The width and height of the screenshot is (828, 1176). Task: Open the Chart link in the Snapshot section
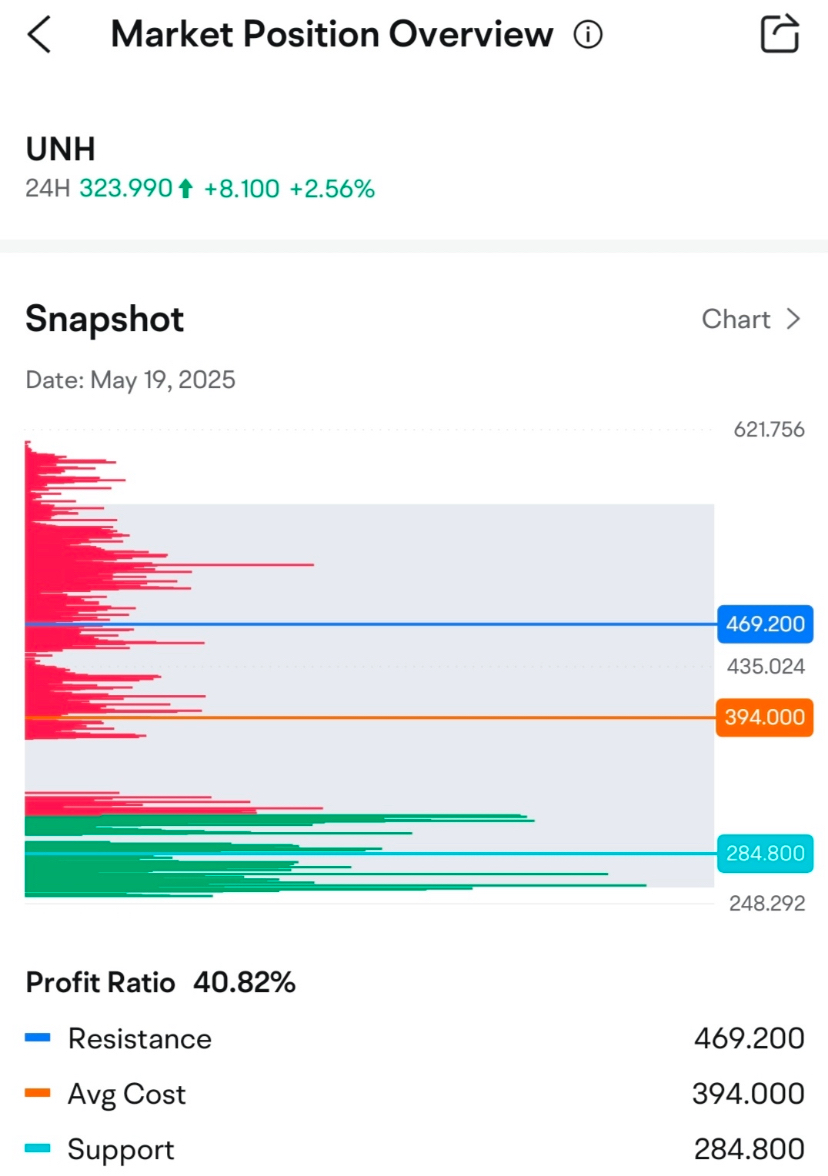[x=752, y=319]
